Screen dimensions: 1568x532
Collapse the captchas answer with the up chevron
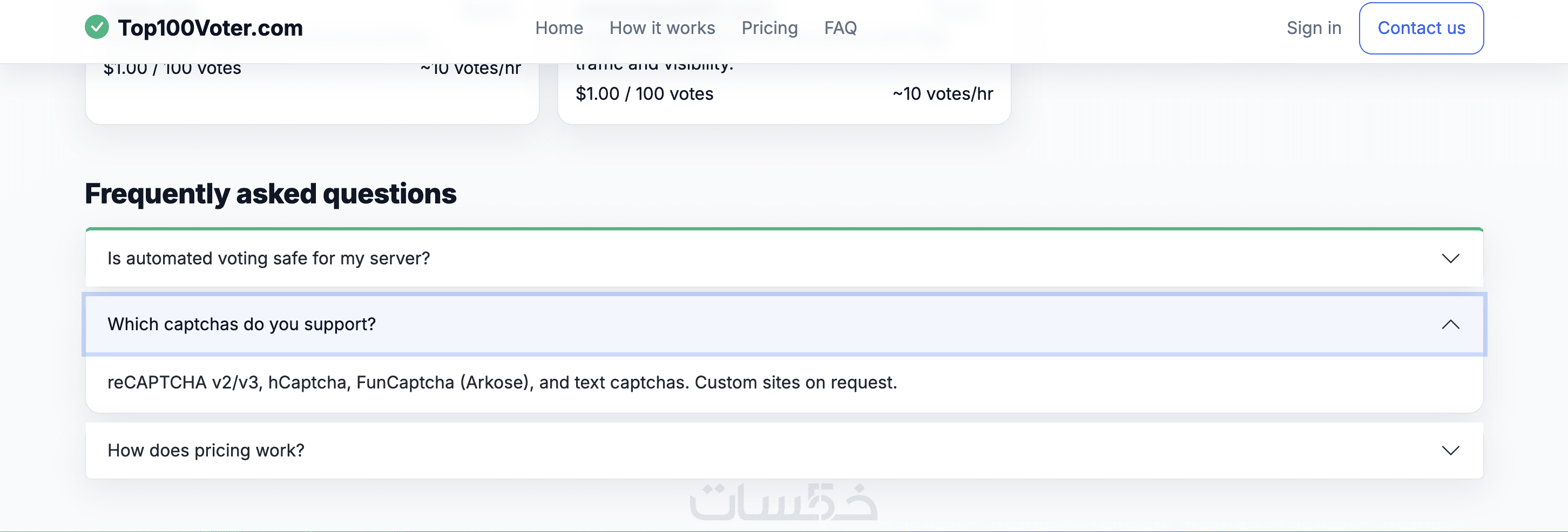(x=1450, y=324)
